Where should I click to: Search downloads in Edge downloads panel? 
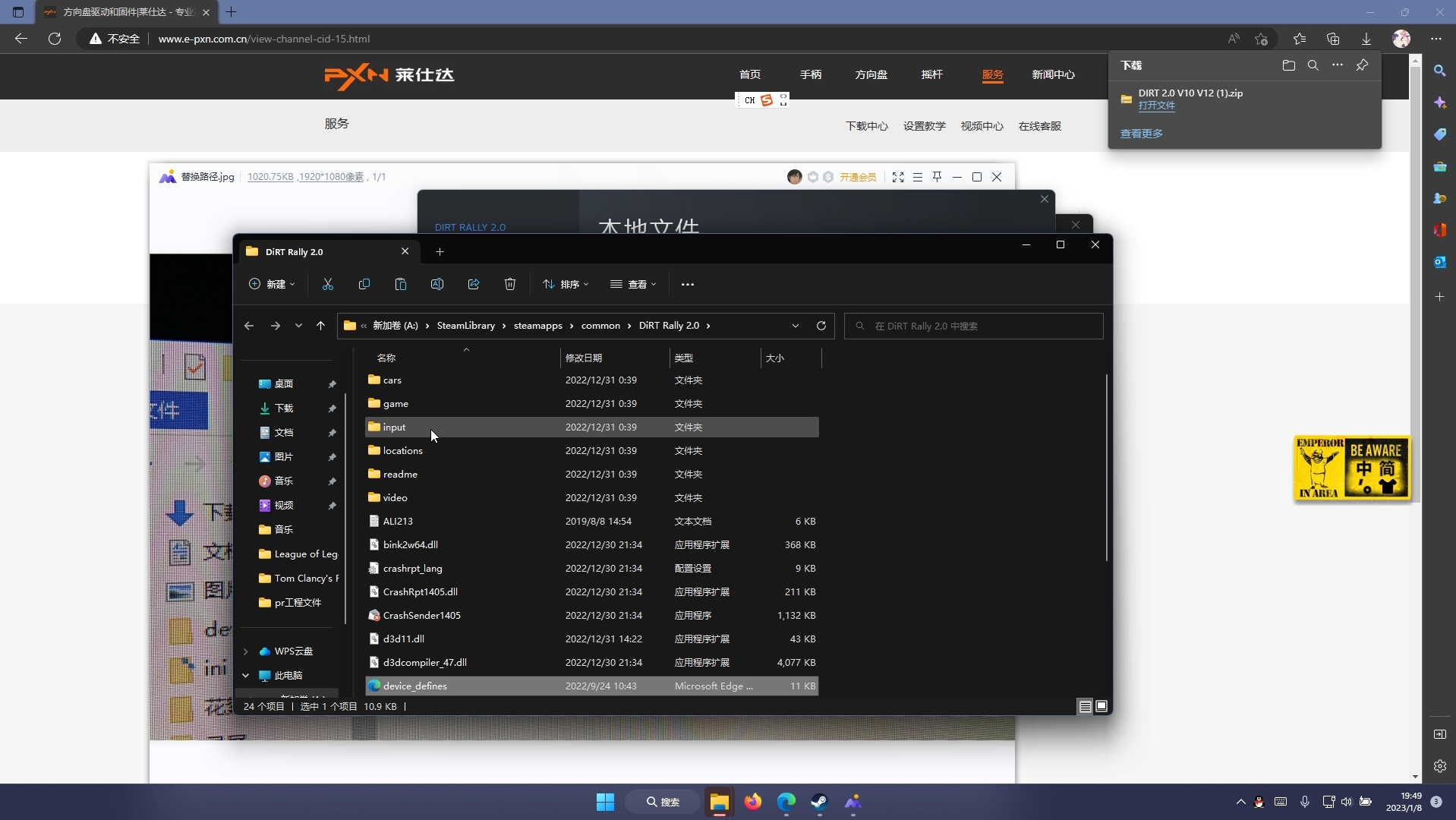[1313, 65]
